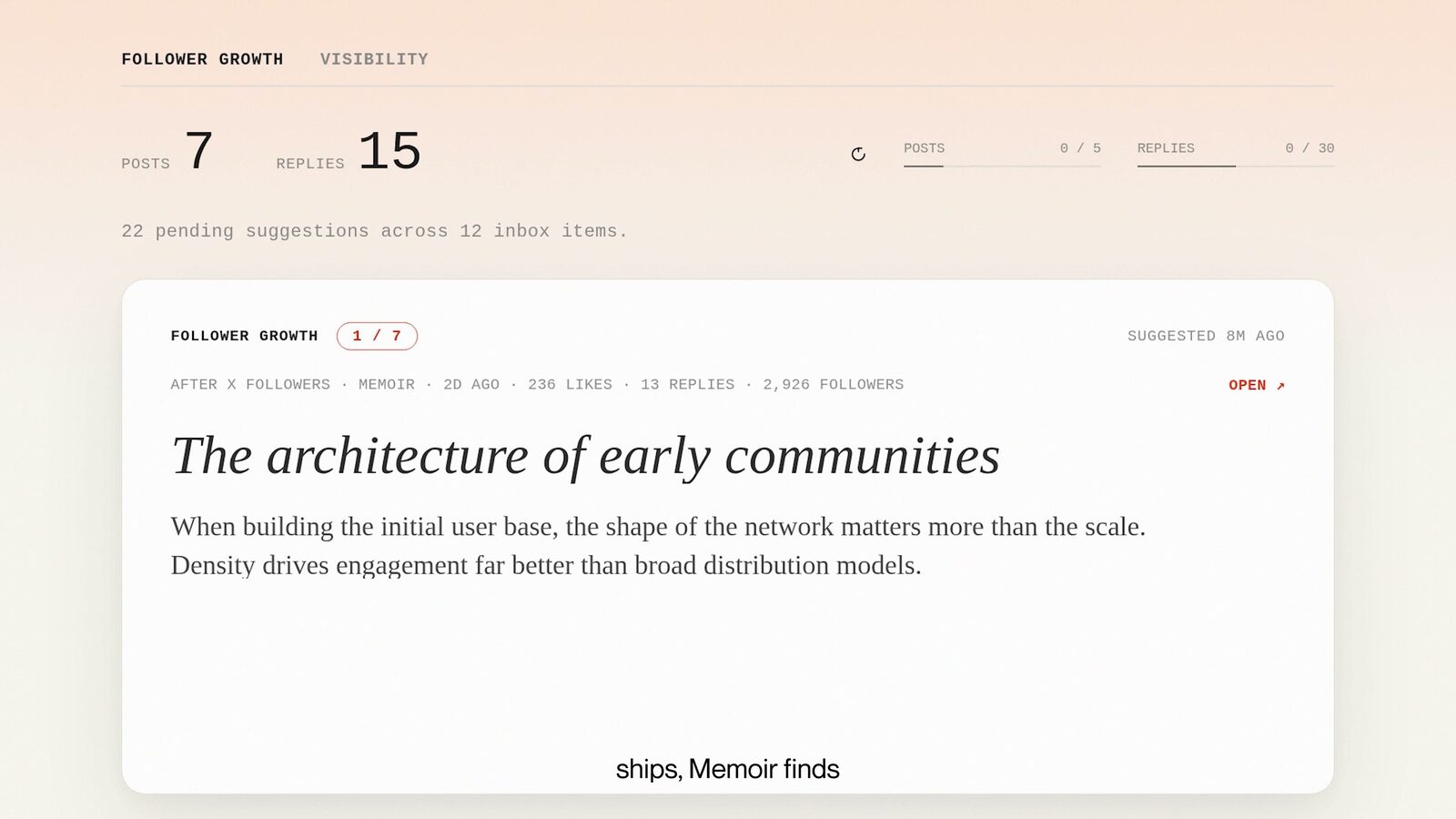
Task: Click the Replies count of 15
Action: pos(389,150)
